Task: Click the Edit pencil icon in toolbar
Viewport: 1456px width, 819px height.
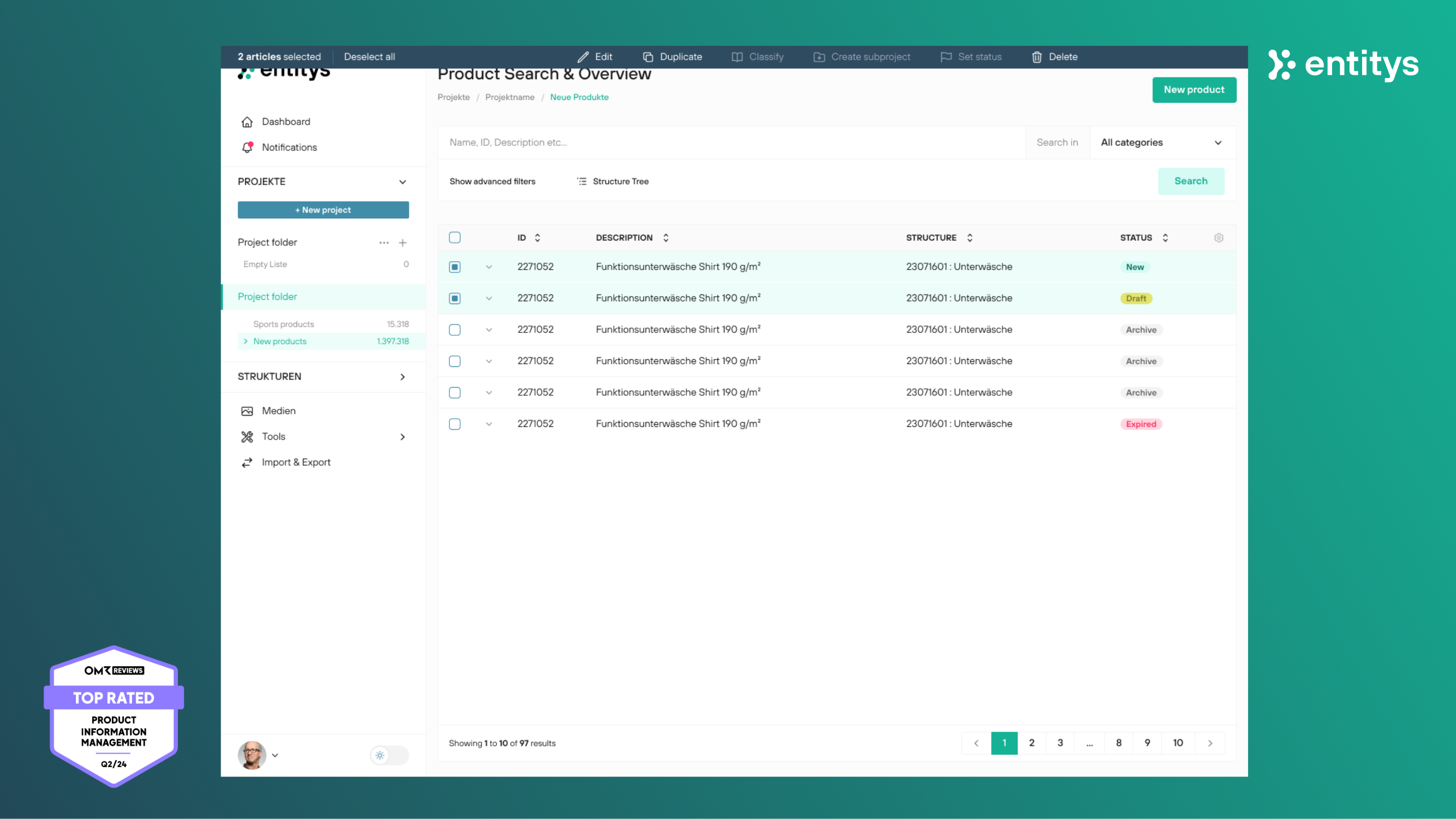Action: coord(583,57)
